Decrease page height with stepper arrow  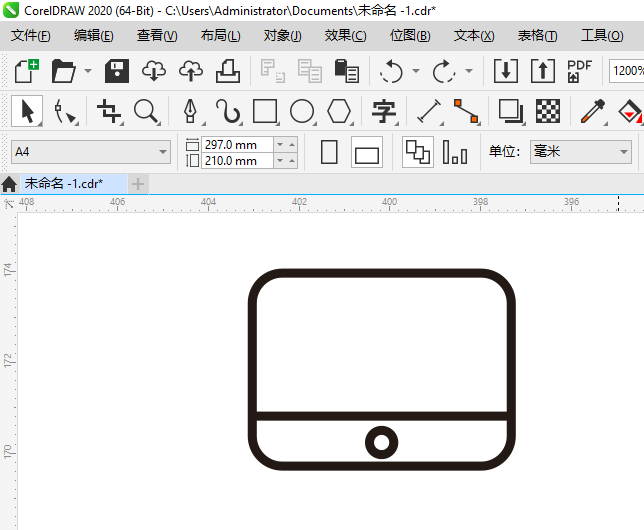tap(280, 161)
